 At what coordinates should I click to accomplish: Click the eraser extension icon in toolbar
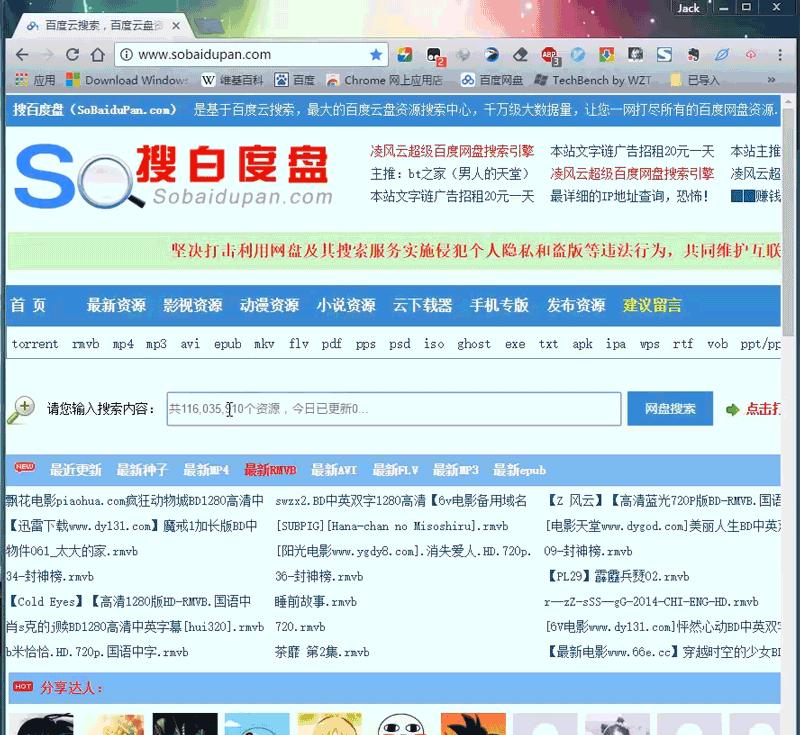(518, 55)
